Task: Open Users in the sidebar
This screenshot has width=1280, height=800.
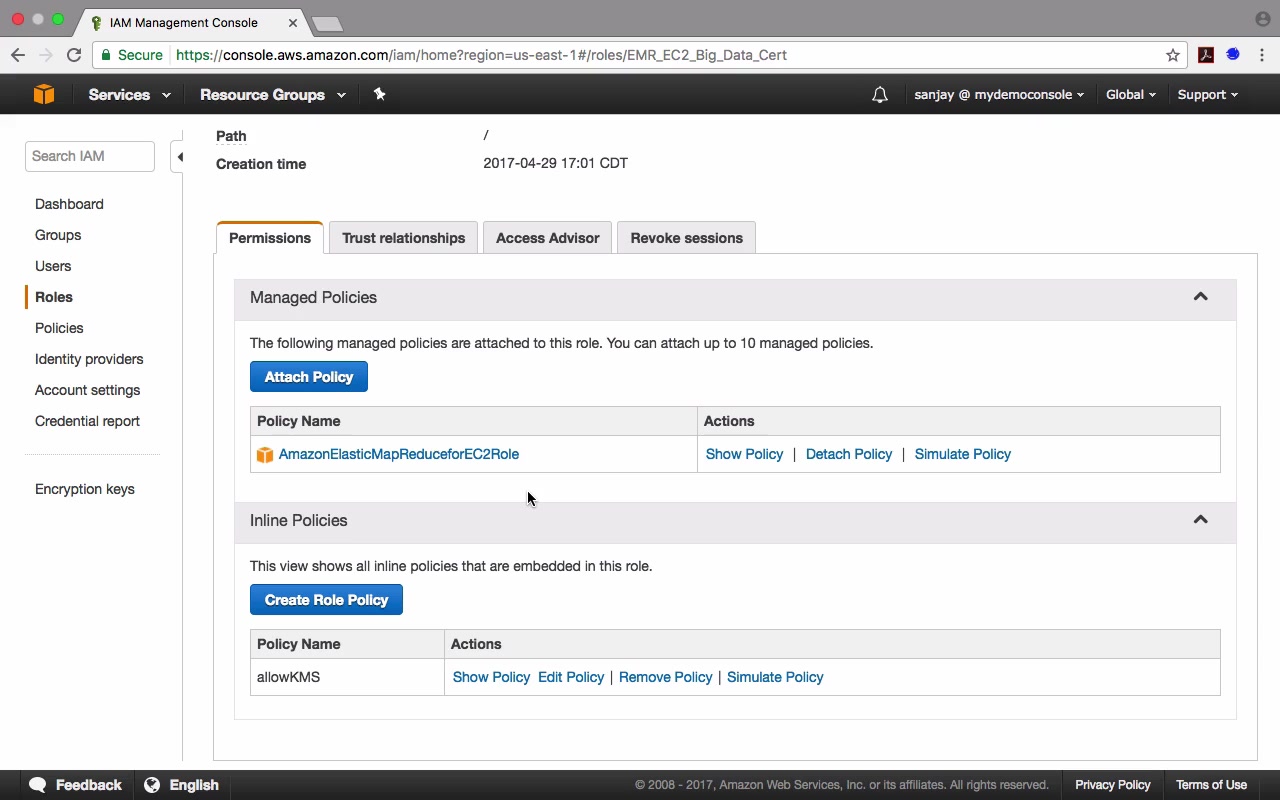Action: click(x=53, y=266)
